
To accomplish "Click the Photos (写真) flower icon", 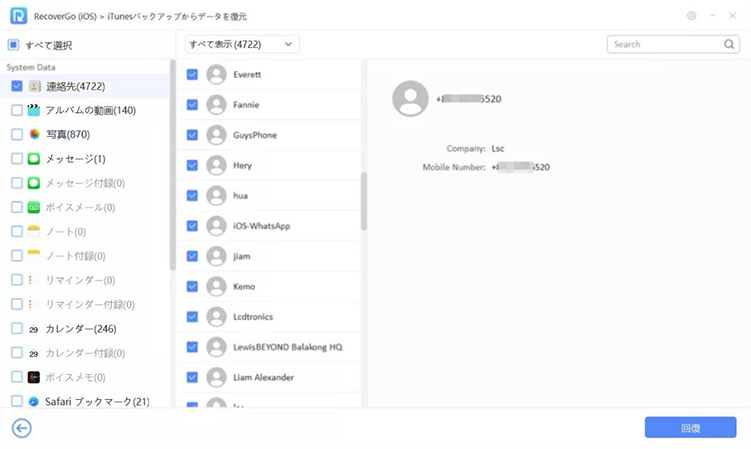I will coord(34,134).
